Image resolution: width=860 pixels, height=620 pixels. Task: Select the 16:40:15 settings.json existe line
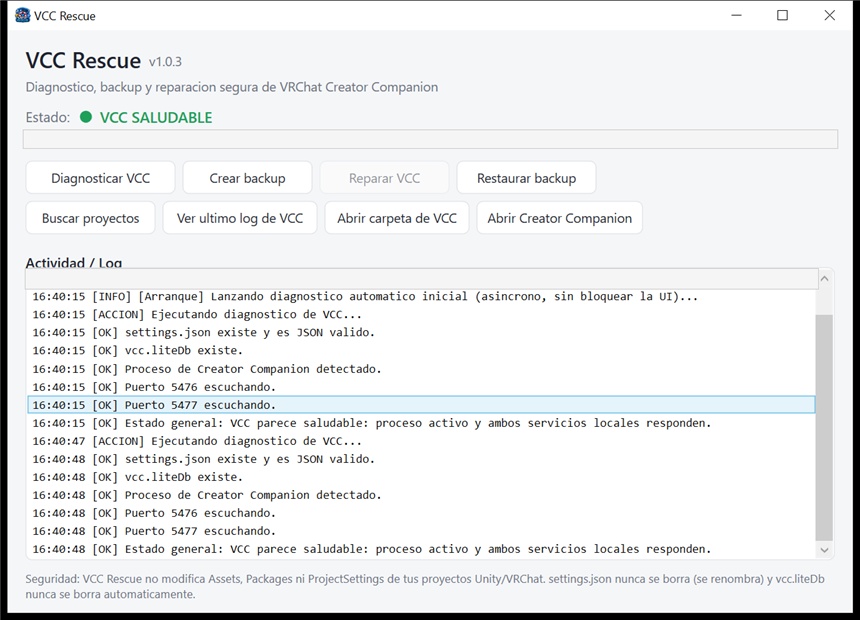(421, 332)
